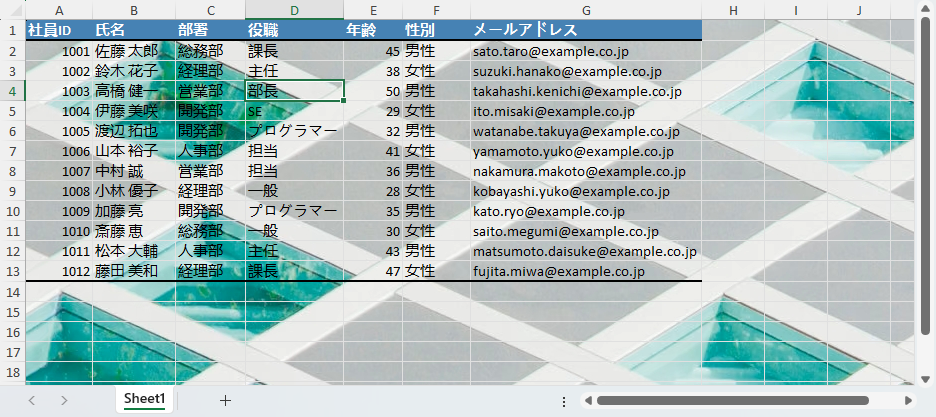This screenshot has width=936, height=417.
Task: Click the horizontal scrollbar thumb
Action: 732,400
